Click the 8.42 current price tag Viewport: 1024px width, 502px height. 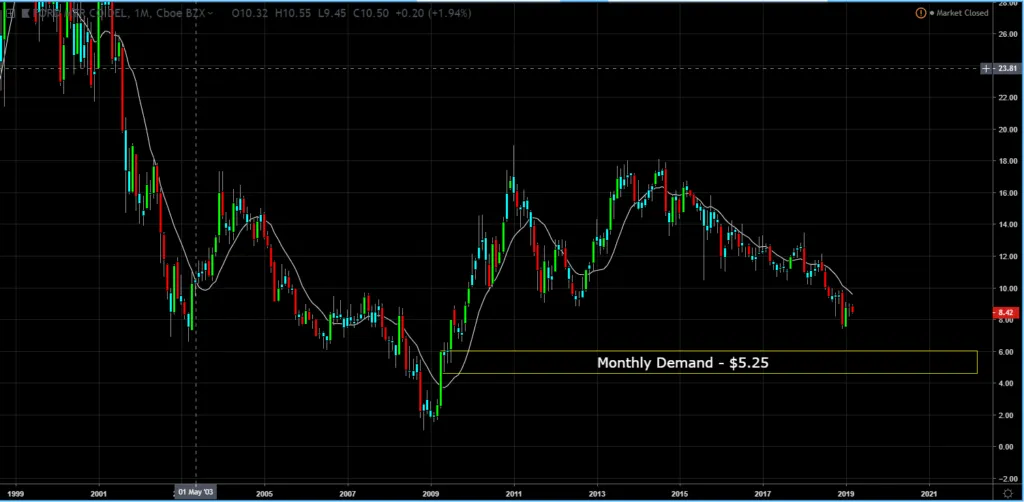1006,313
